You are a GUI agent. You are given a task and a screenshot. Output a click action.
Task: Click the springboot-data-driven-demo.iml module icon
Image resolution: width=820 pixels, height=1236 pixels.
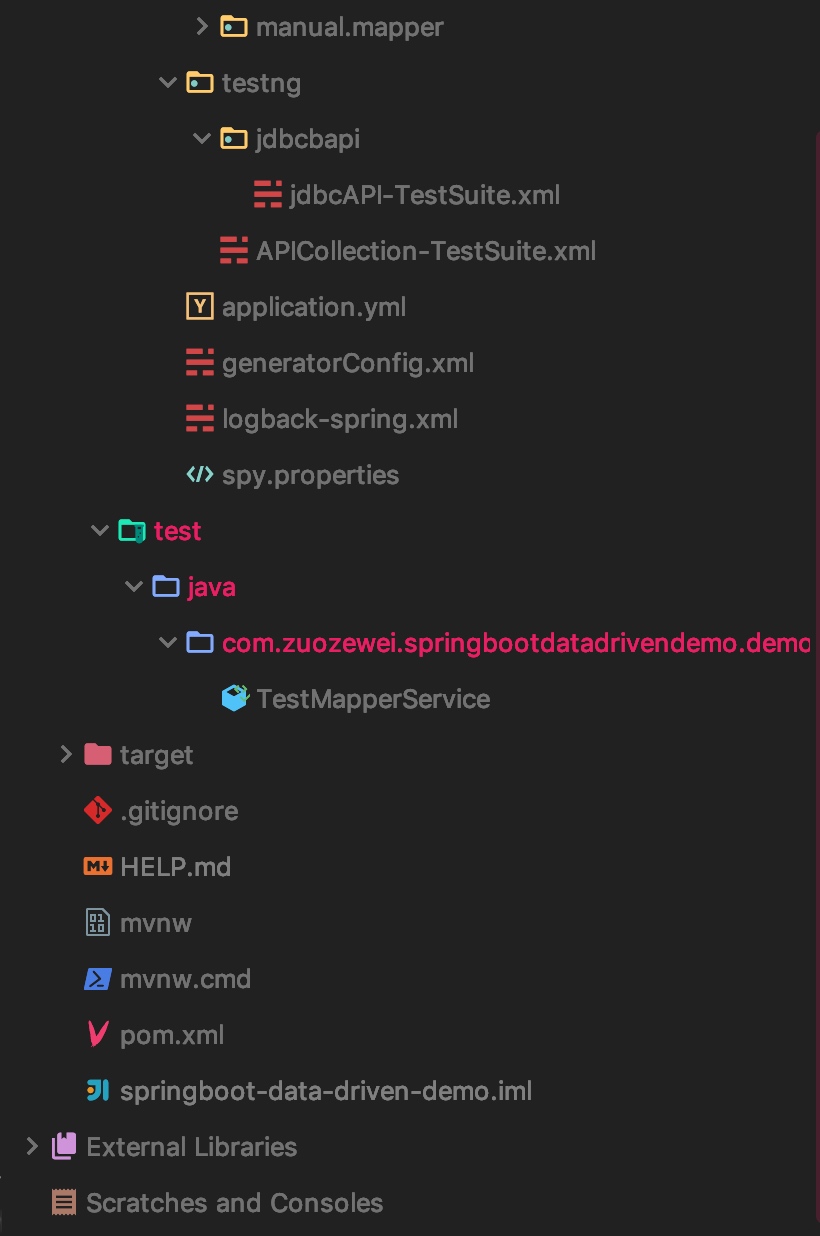pyautogui.click(x=98, y=1091)
